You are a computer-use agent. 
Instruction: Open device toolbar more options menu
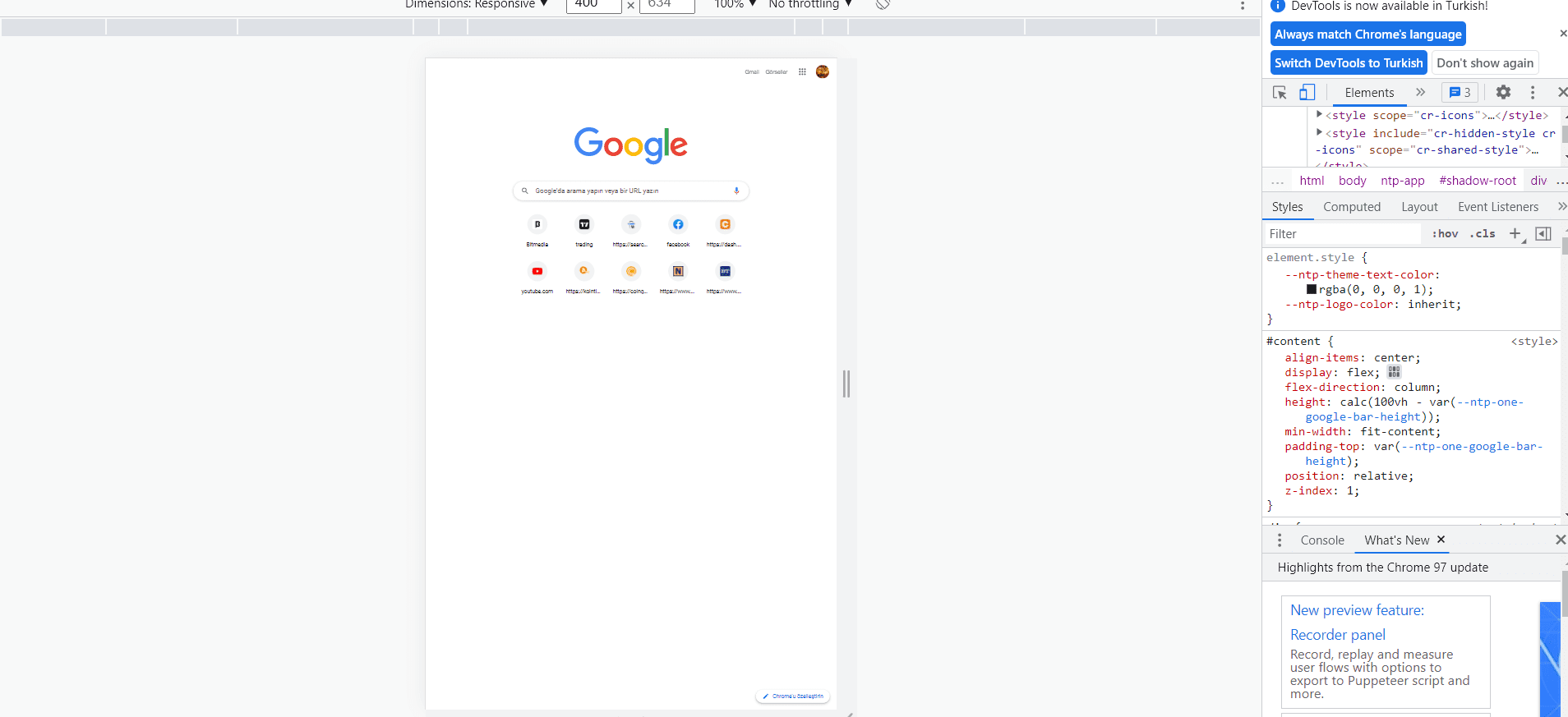click(1243, 5)
